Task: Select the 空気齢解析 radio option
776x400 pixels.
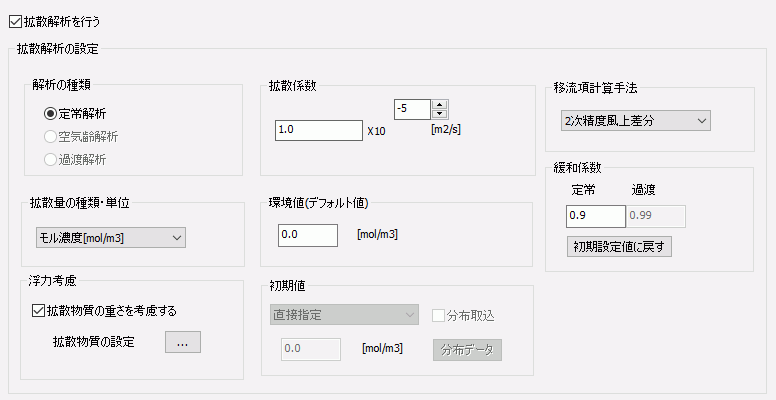Action: pyautogui.click(x=50, y=136)
